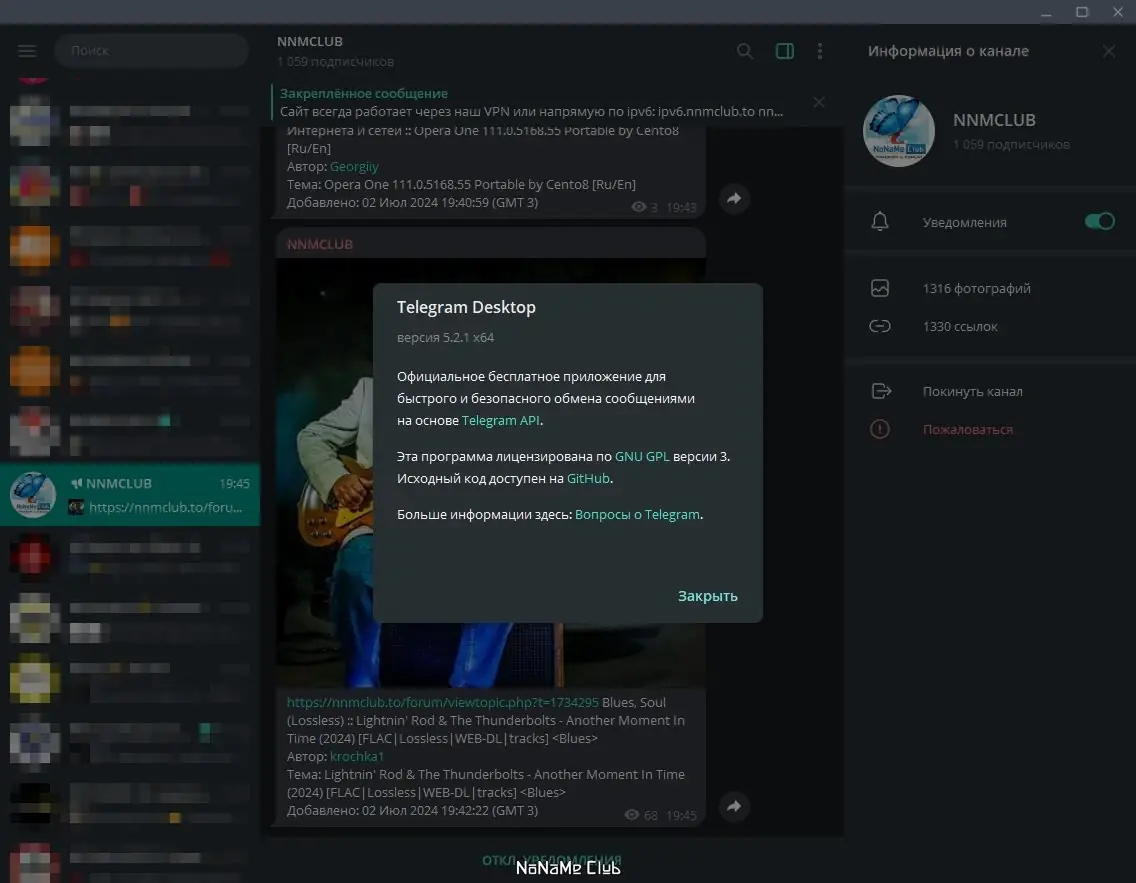Click the report exclamation icon
The image size is (1136, 883).
(x=880, y=430)
